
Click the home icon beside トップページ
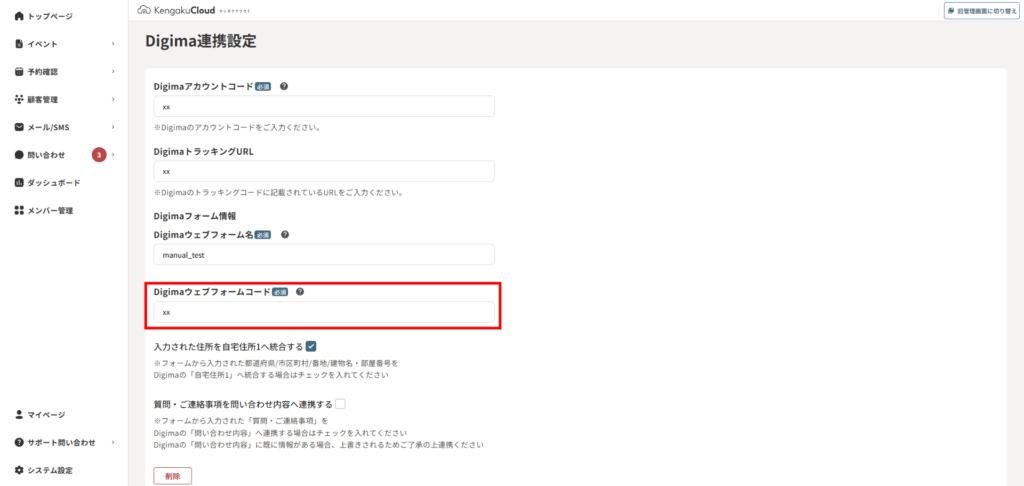click(x=19, y=16)
